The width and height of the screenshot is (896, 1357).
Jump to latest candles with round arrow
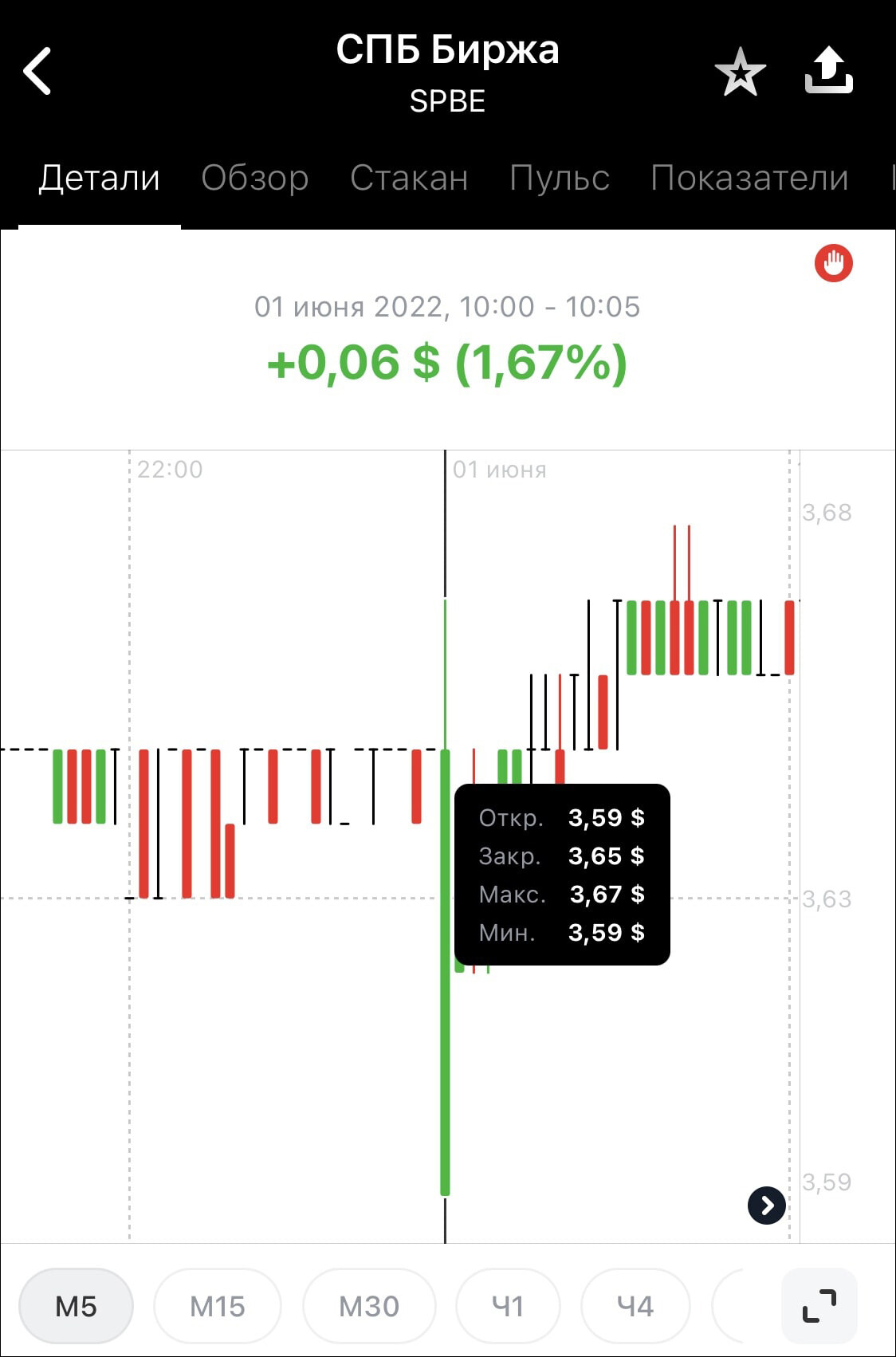click(767, 1205)
